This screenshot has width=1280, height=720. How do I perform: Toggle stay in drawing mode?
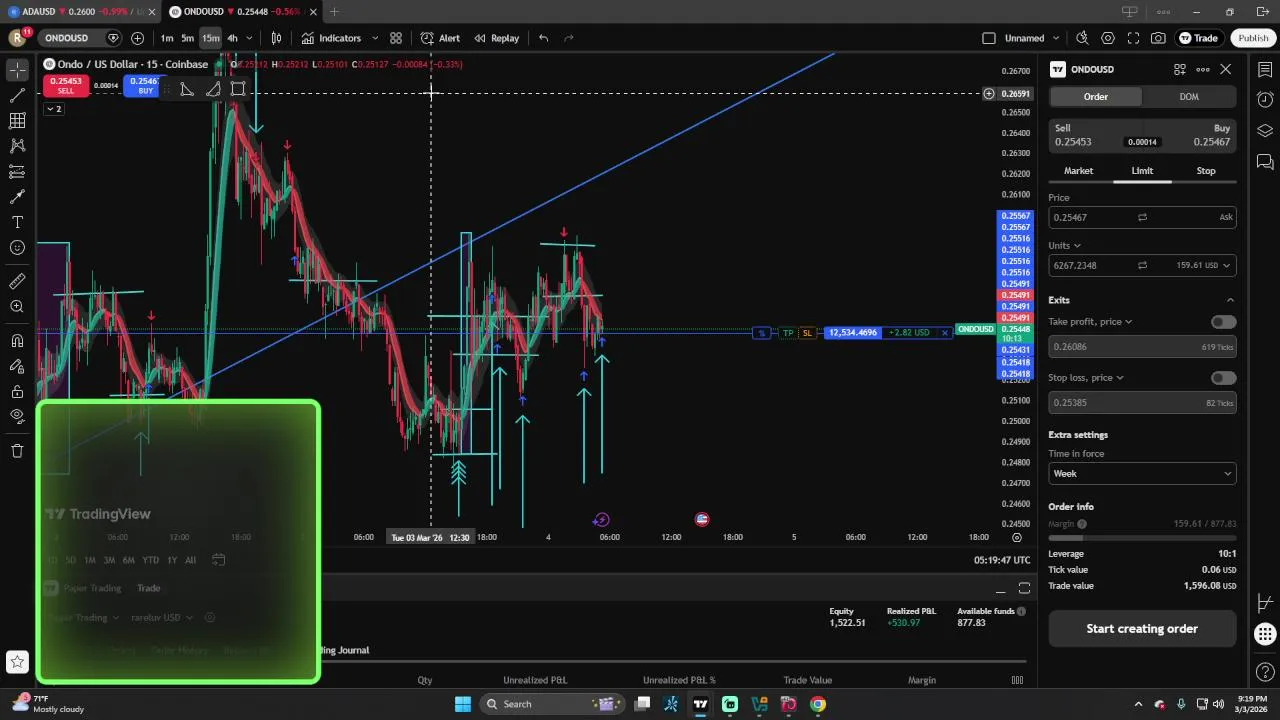[x=17, y=366]
